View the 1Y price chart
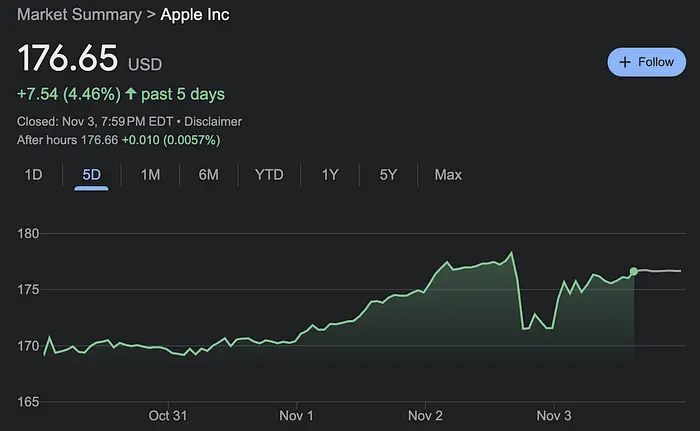The height and width of the screenshot is (431, 700). 330,175
